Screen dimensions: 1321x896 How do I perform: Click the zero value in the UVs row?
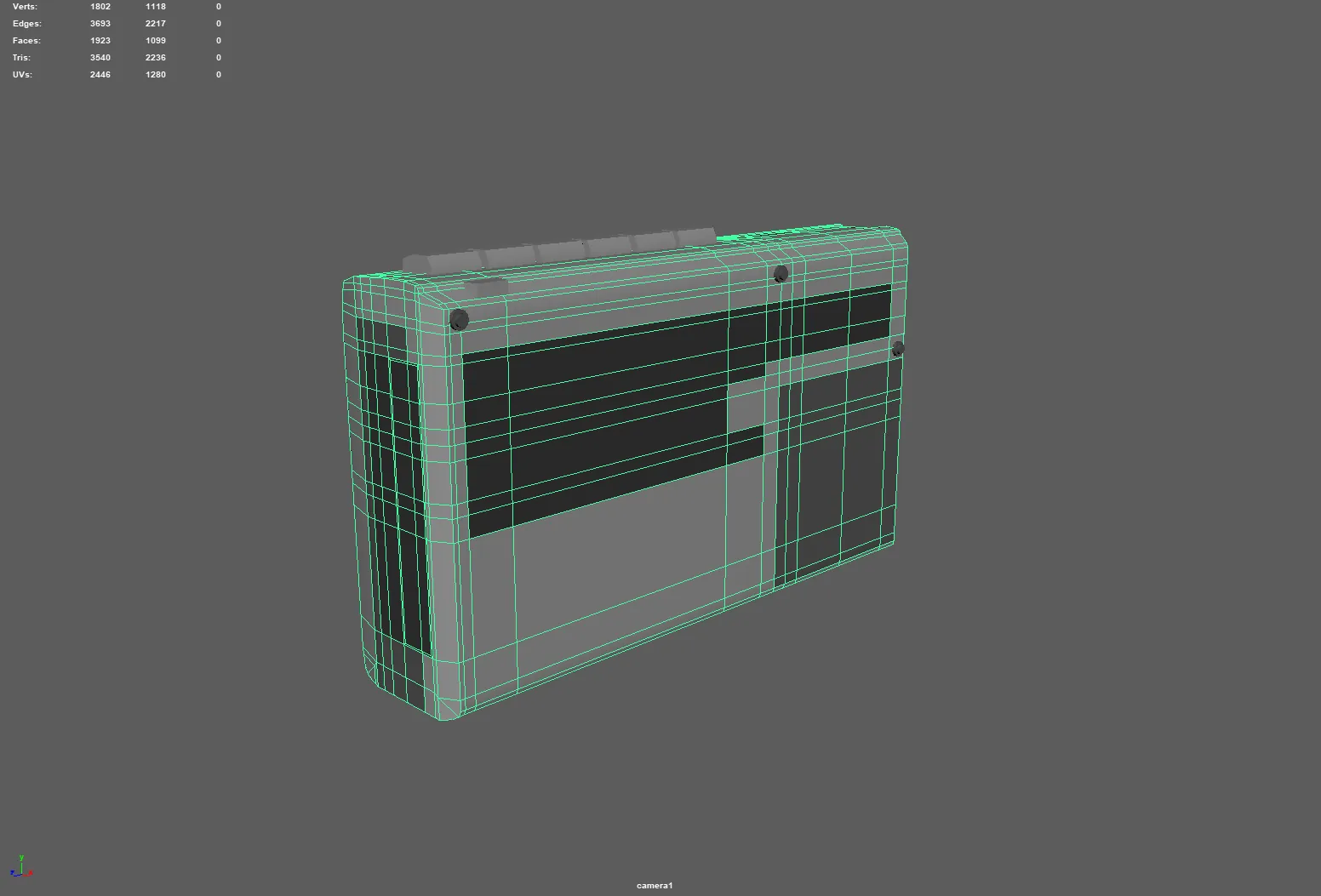219,74
